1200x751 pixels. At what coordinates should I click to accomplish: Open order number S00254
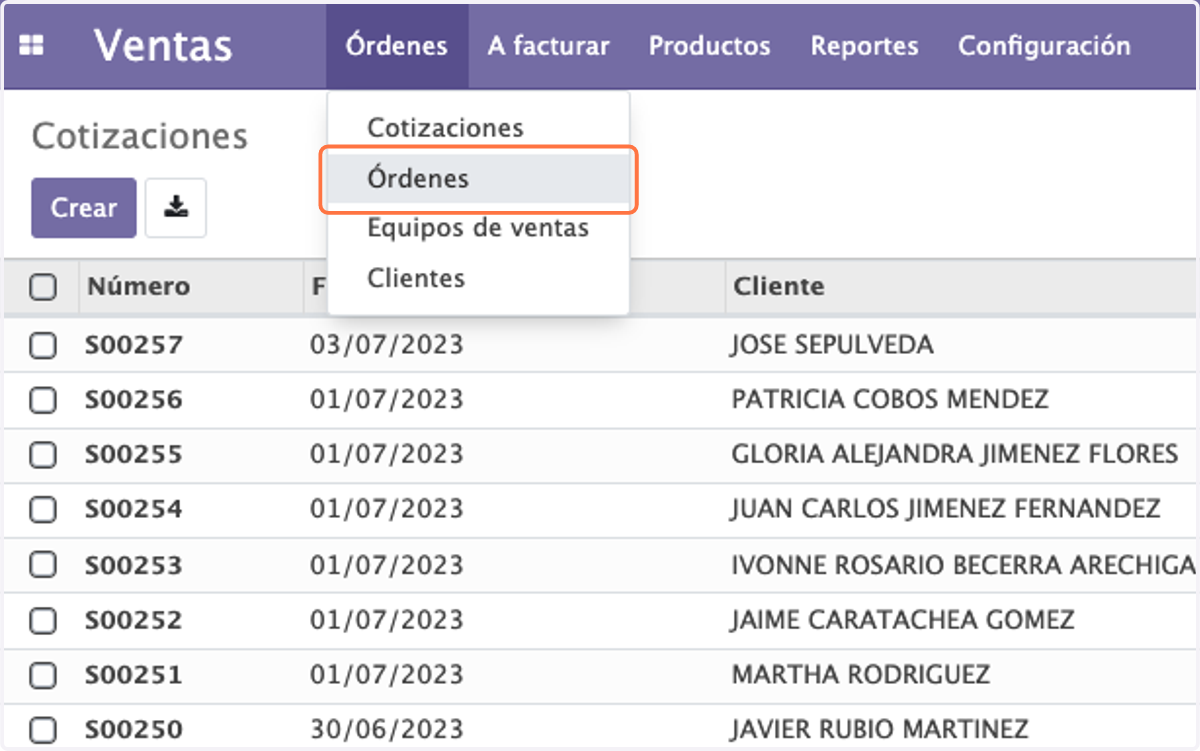click(134, 510)
